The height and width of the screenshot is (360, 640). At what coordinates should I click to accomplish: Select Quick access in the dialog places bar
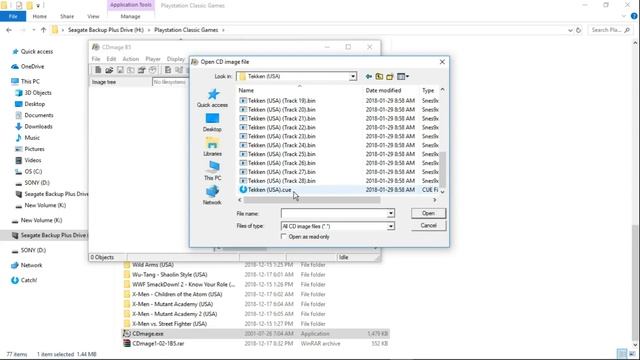tap(212, 98)
